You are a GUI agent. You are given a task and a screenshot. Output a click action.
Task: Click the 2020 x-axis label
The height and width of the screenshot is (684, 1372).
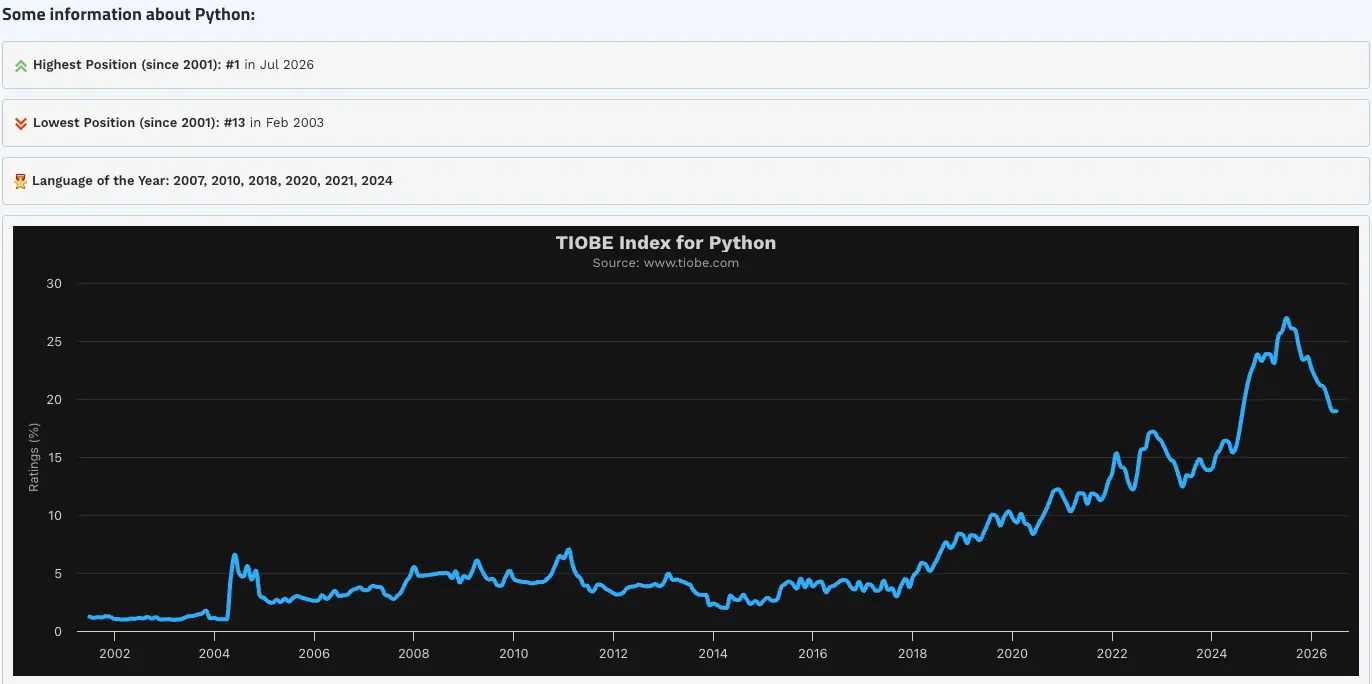pyautogui.click(x=1012, y=653)
